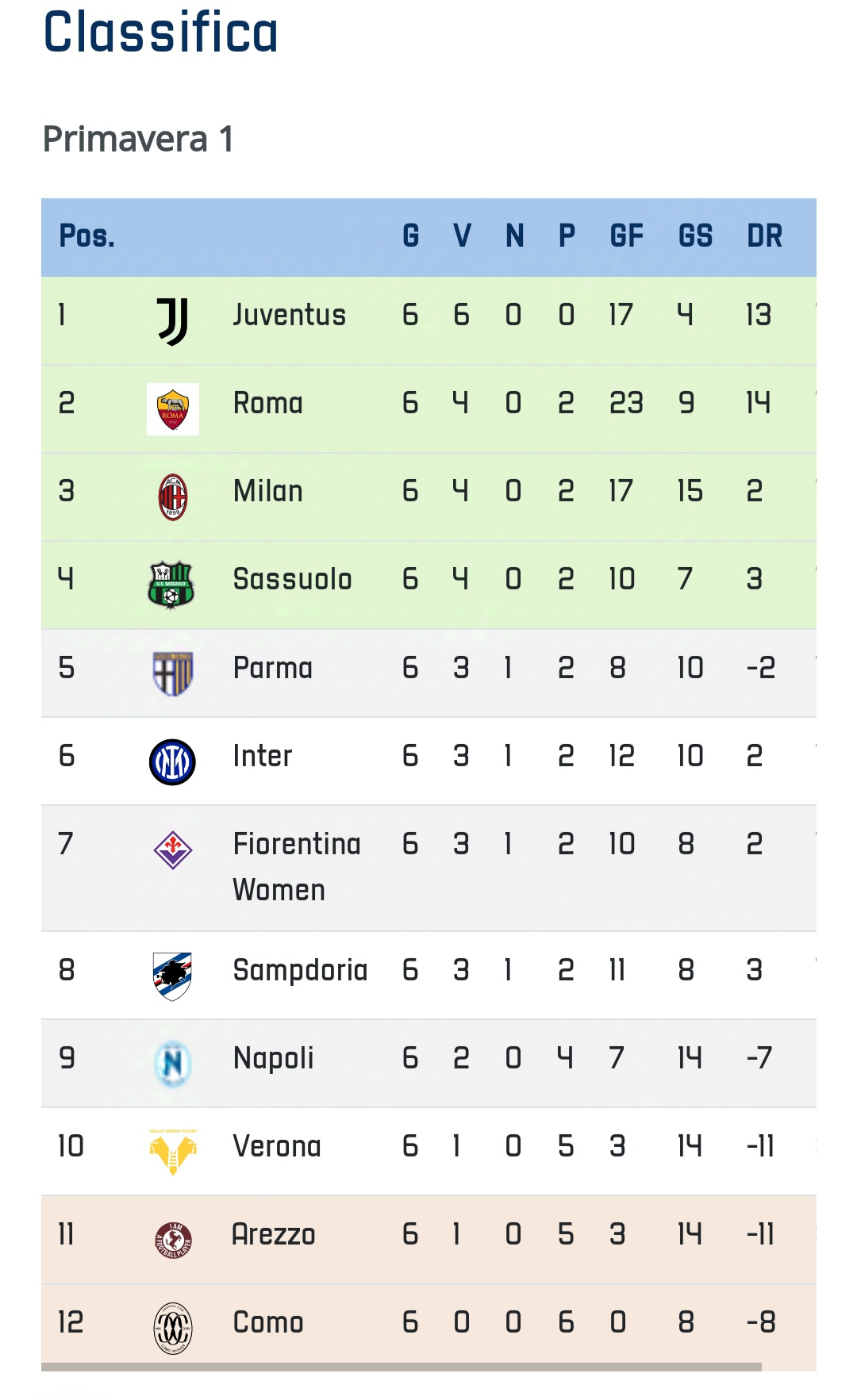Select the Sassuolo team badge
Viewport: 857px width, 1400px height.
point(171,585)
